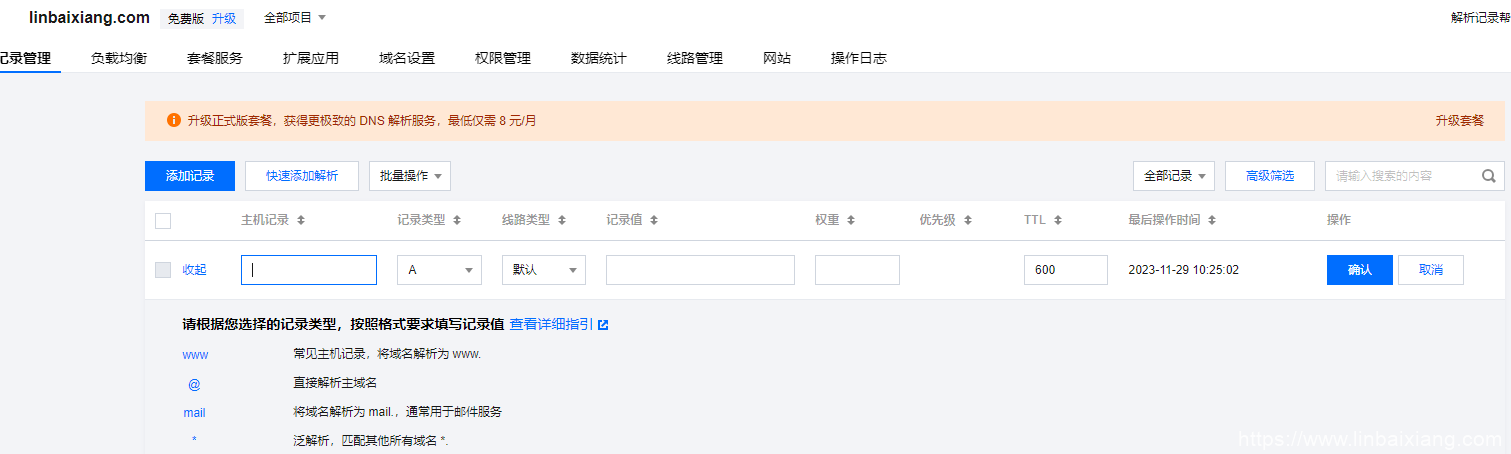
Task: Click the orange info icon in the upgrade banner
Action: click(x=174, y=120)
